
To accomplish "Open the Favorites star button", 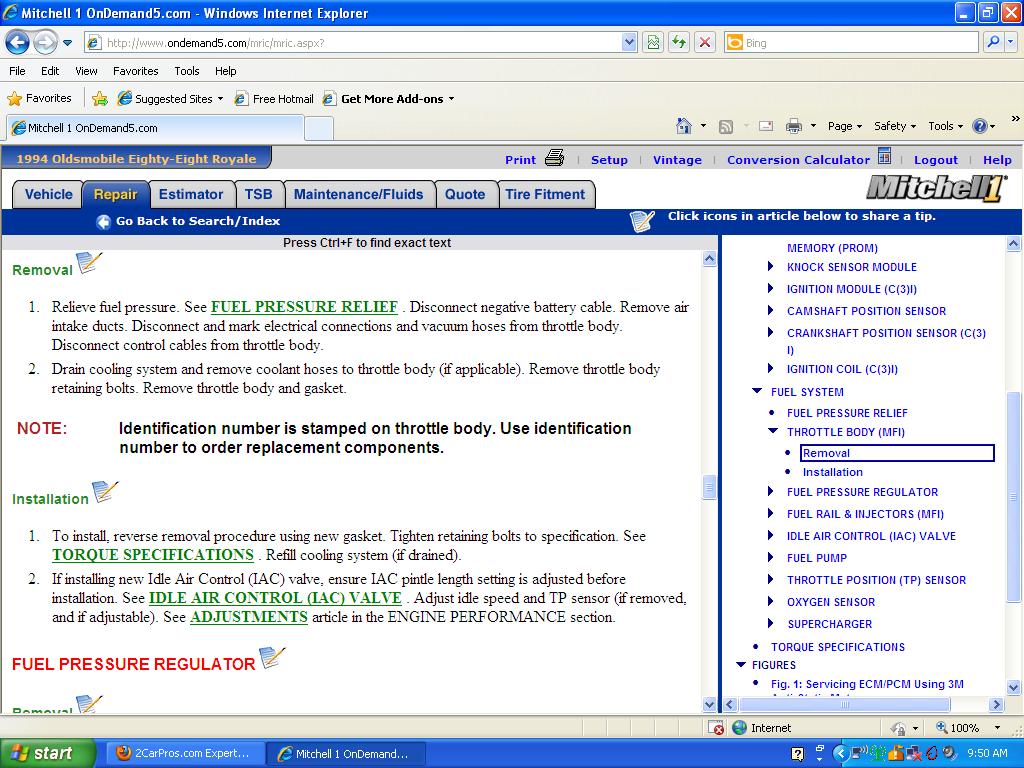I will coord(39,99).
